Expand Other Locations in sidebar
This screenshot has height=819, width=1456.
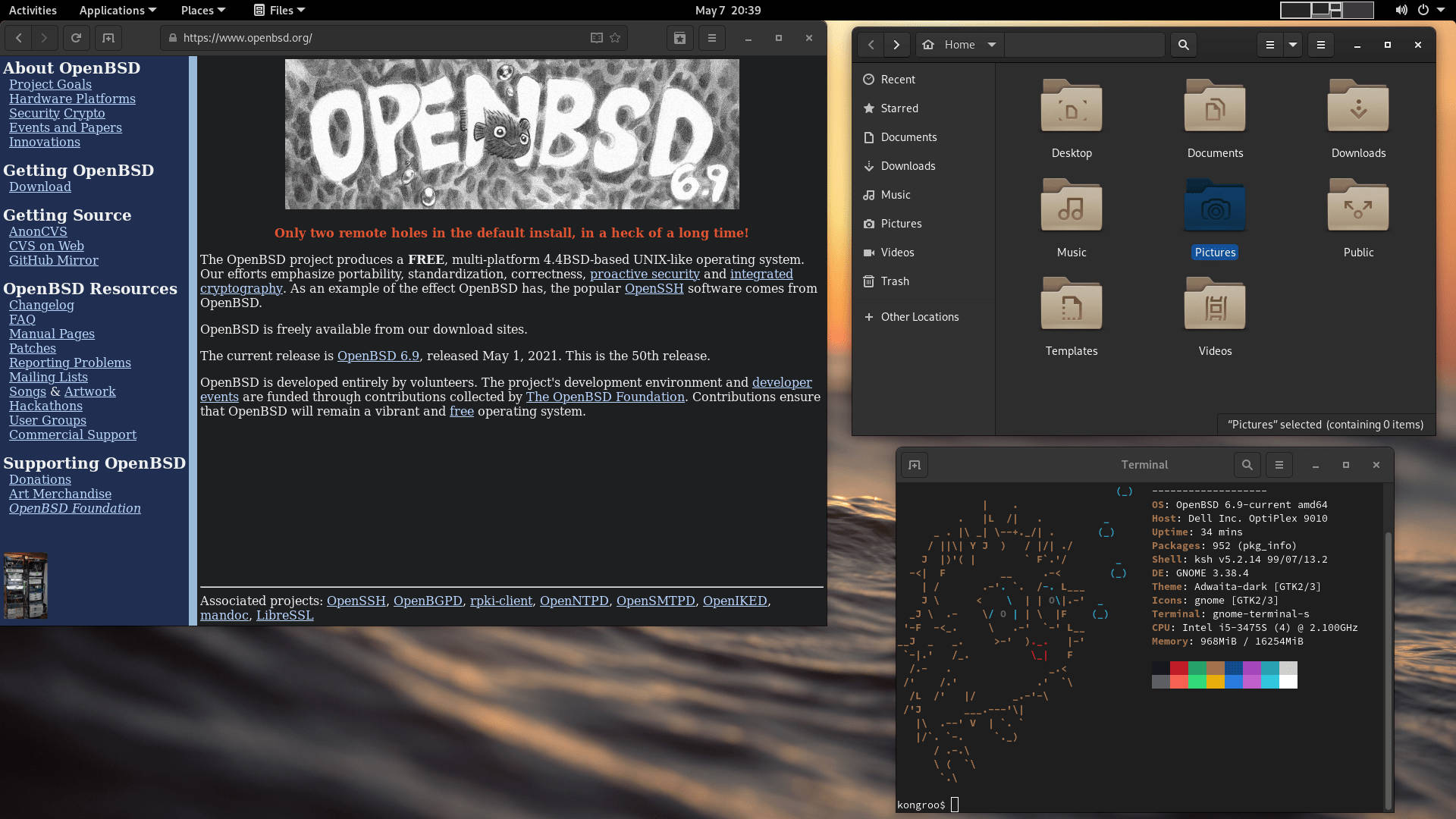(919, 317)
